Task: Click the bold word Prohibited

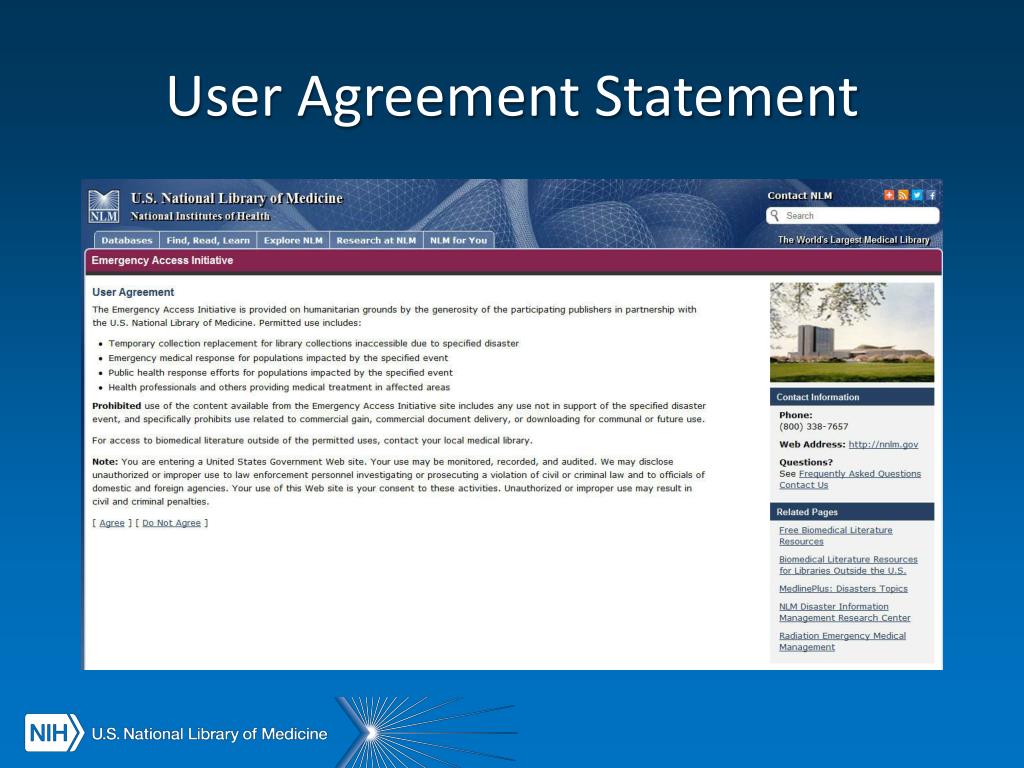Action: point(116,406)
